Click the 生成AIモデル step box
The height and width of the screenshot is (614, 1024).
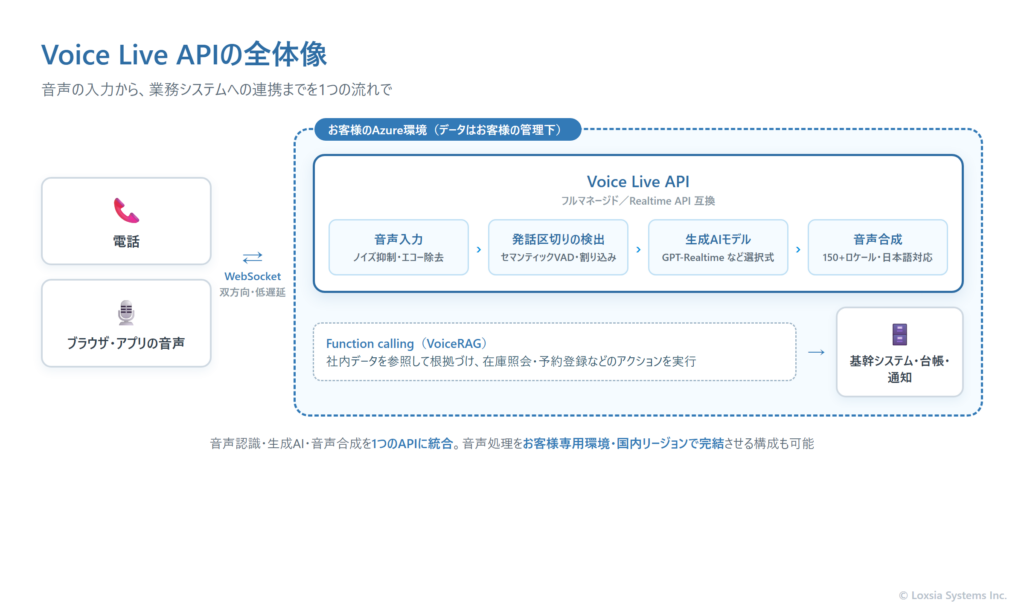point(718,247)
